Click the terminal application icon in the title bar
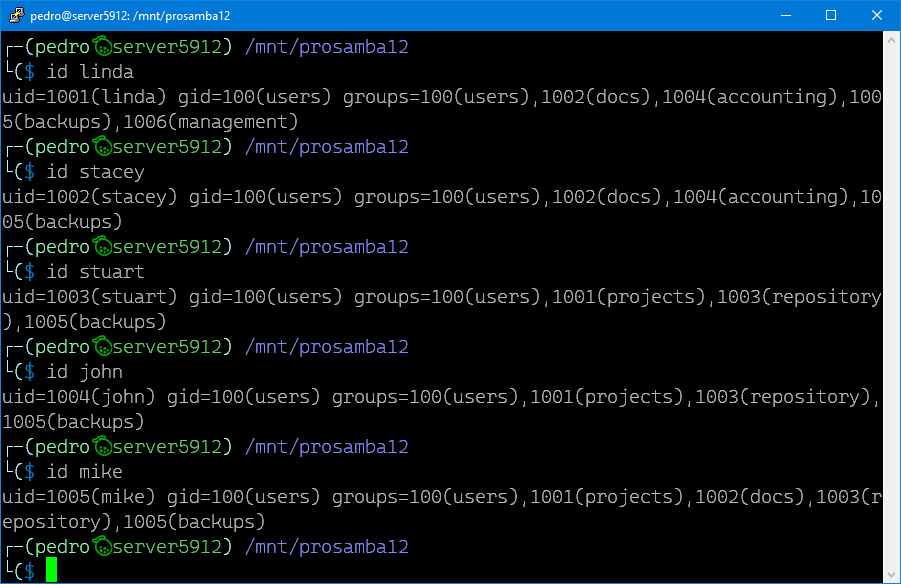This screenshot has width=901, height=584. pos(15,14)
